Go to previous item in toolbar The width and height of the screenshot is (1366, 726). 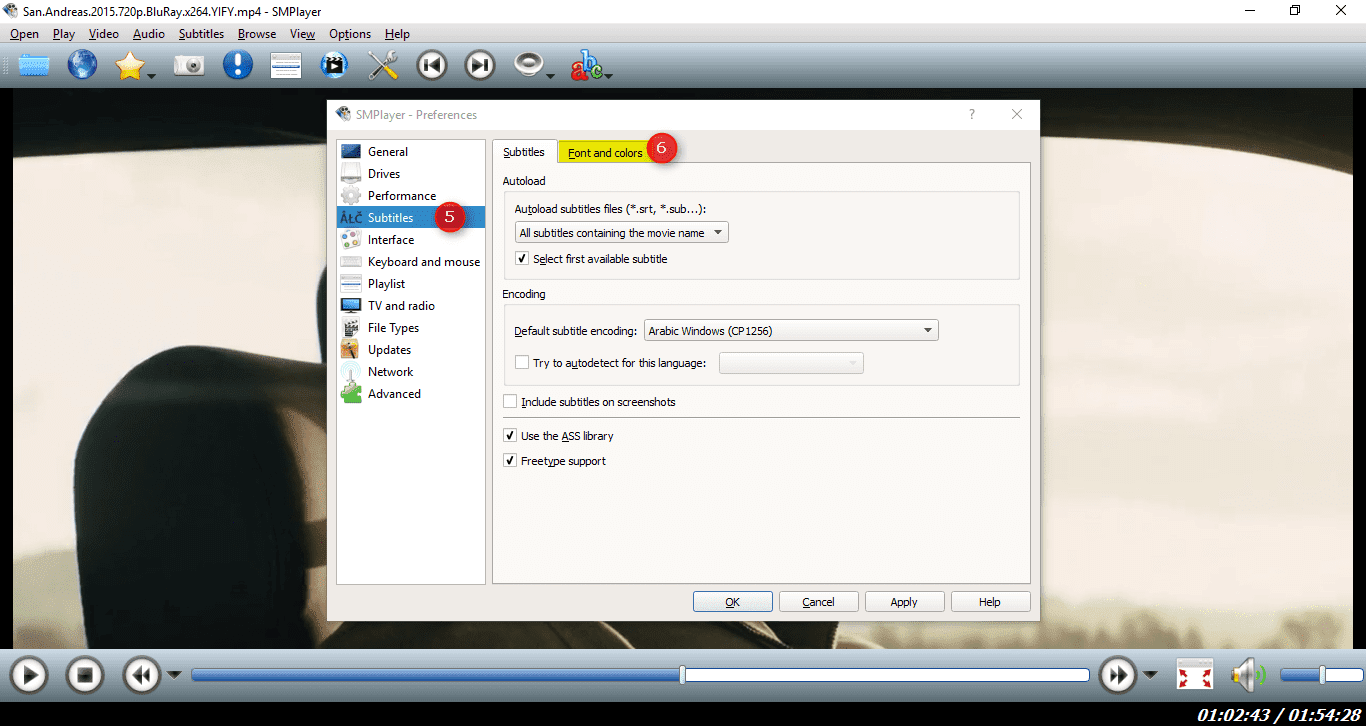(x=432, y=66)
